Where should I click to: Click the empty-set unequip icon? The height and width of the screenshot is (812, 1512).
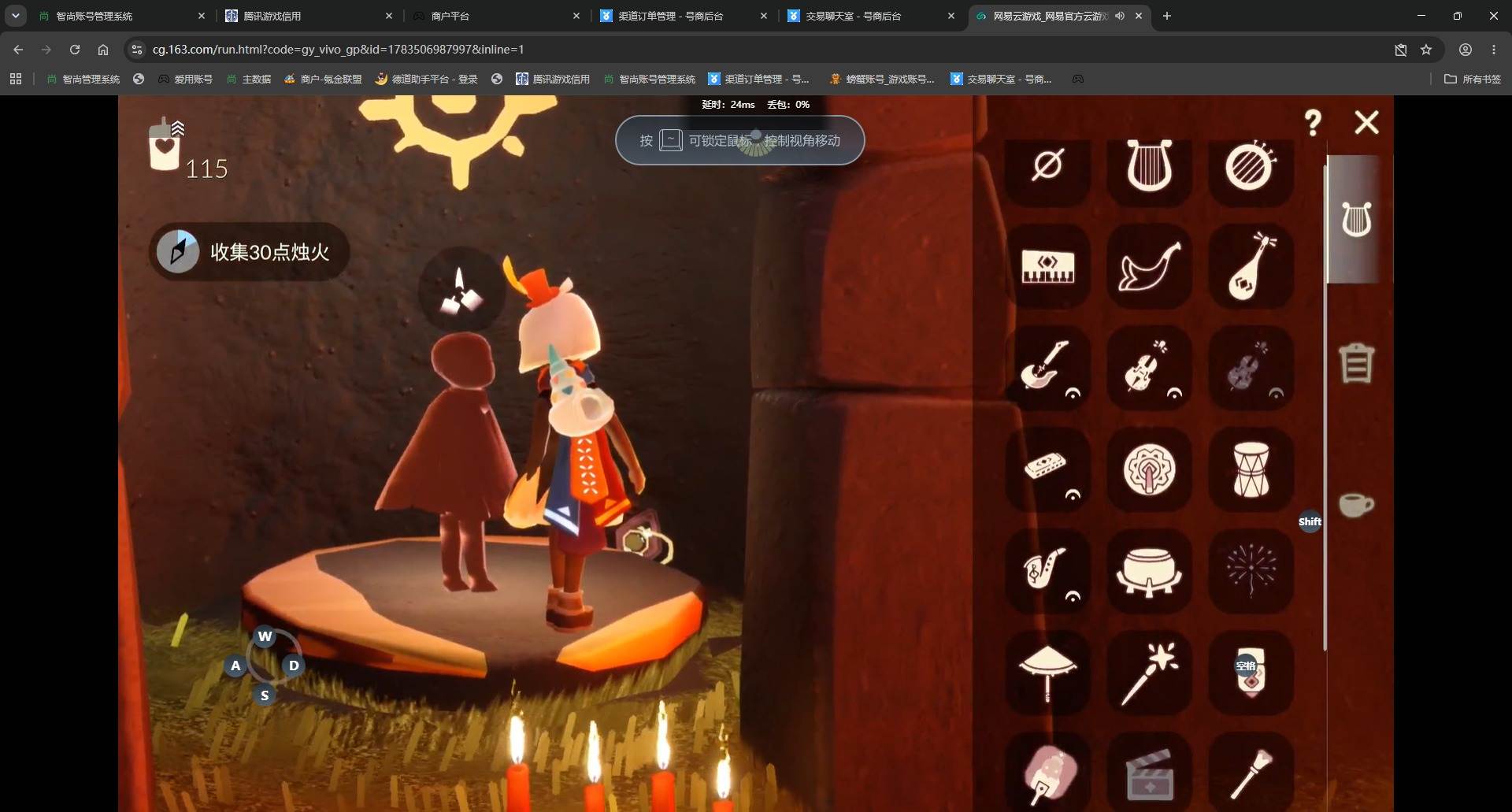1047,165
